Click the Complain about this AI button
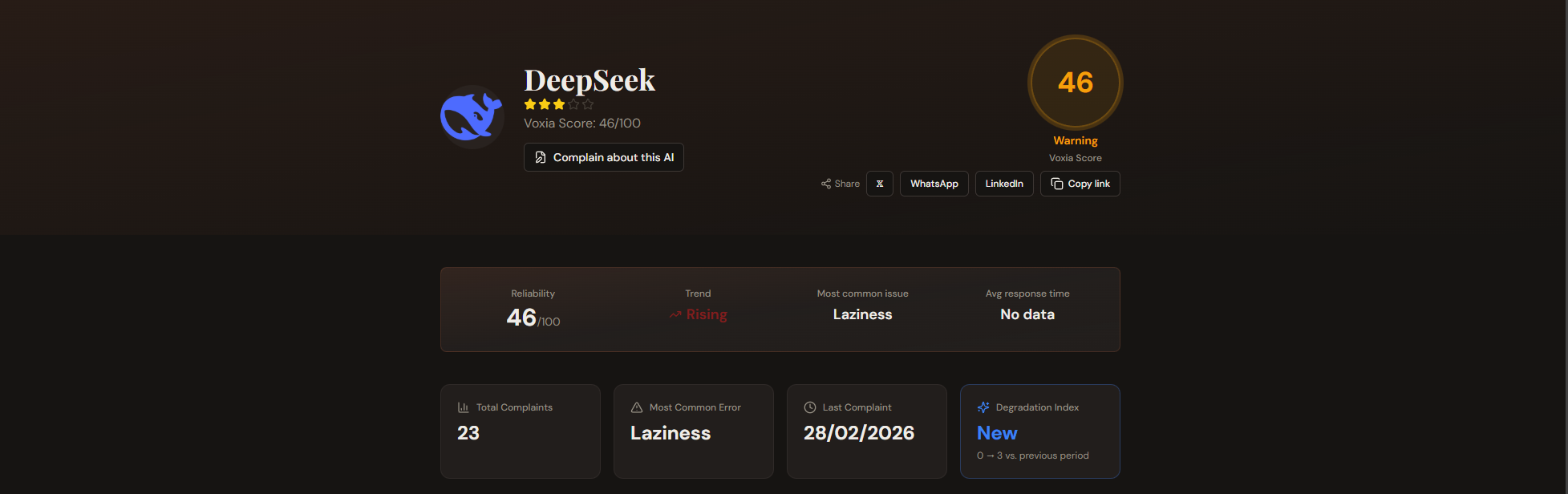Viewport: 1568px width, 494px height. 604,157
